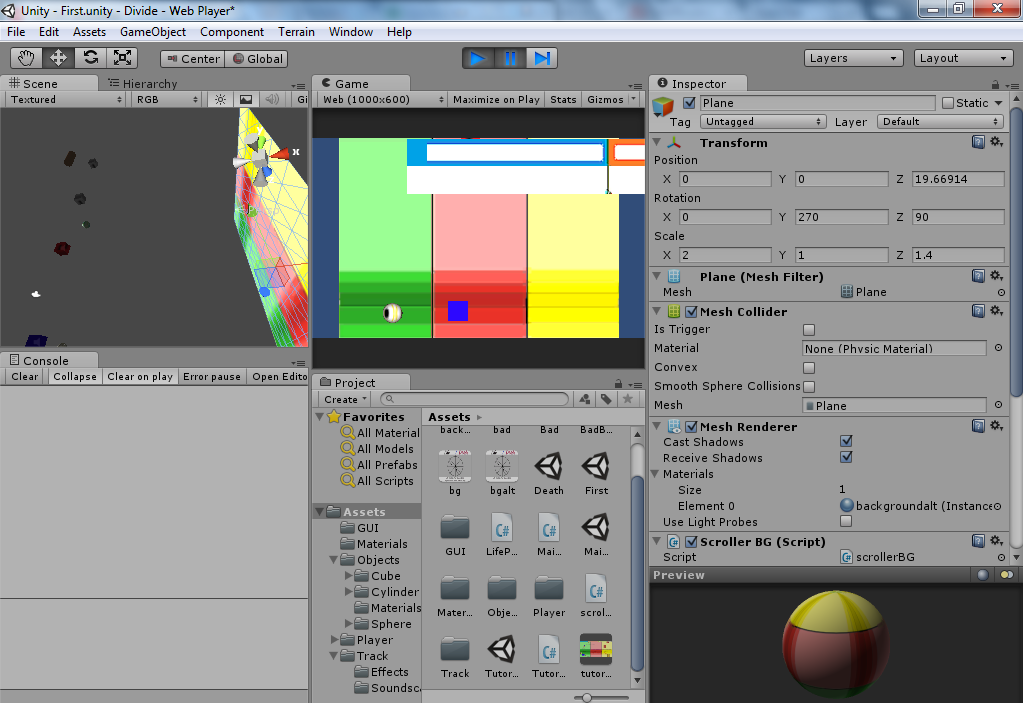Click the Step frame button

542,59
